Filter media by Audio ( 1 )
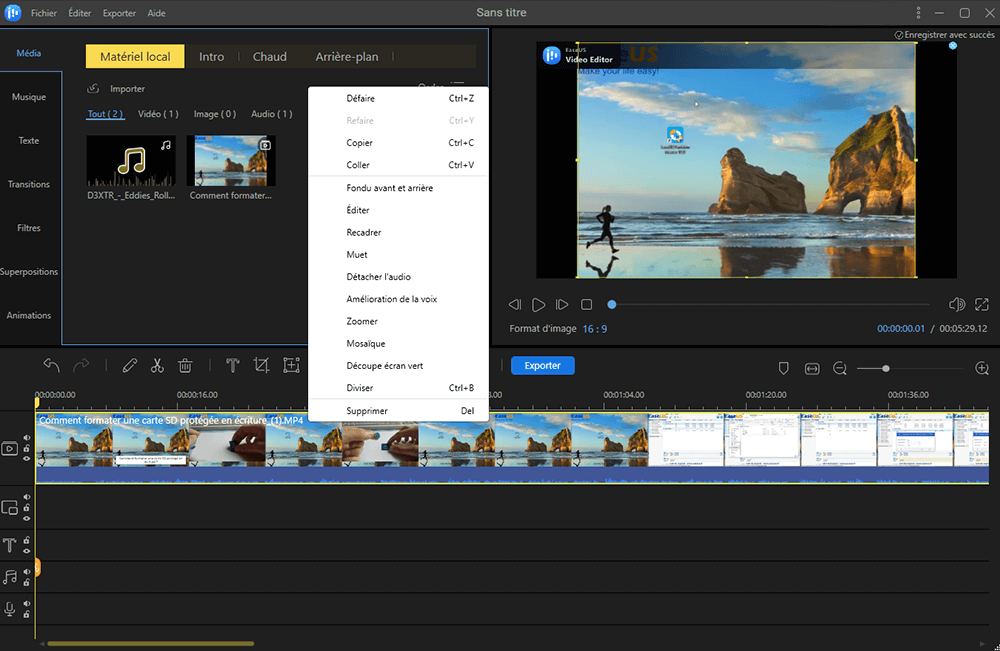 click(272, 114)
